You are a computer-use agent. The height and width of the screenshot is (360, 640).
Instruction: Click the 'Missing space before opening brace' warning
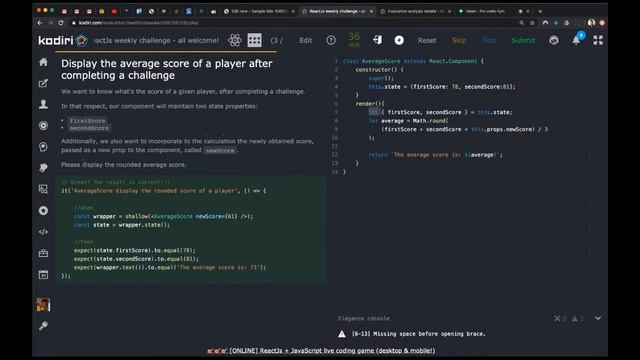coord(418,334)
